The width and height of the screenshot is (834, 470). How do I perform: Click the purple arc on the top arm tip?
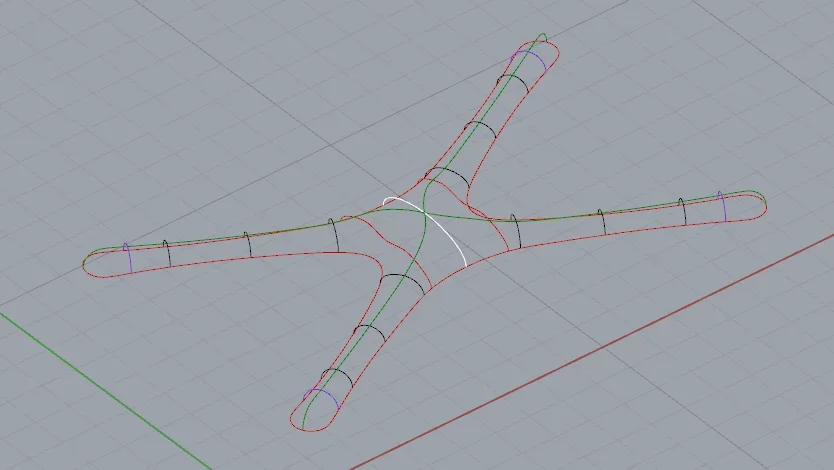(530, 55)
